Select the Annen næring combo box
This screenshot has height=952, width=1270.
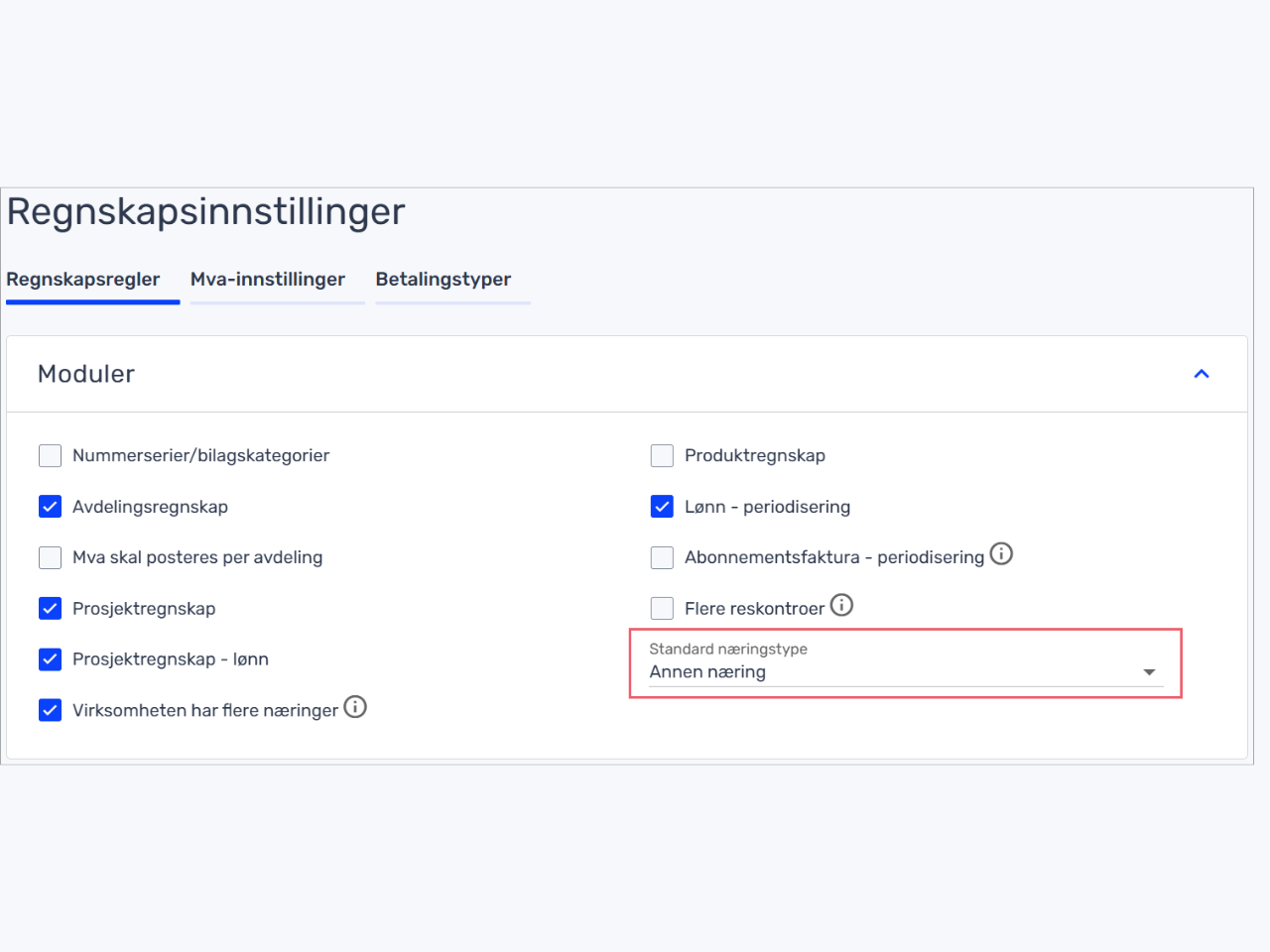point(905,663)
